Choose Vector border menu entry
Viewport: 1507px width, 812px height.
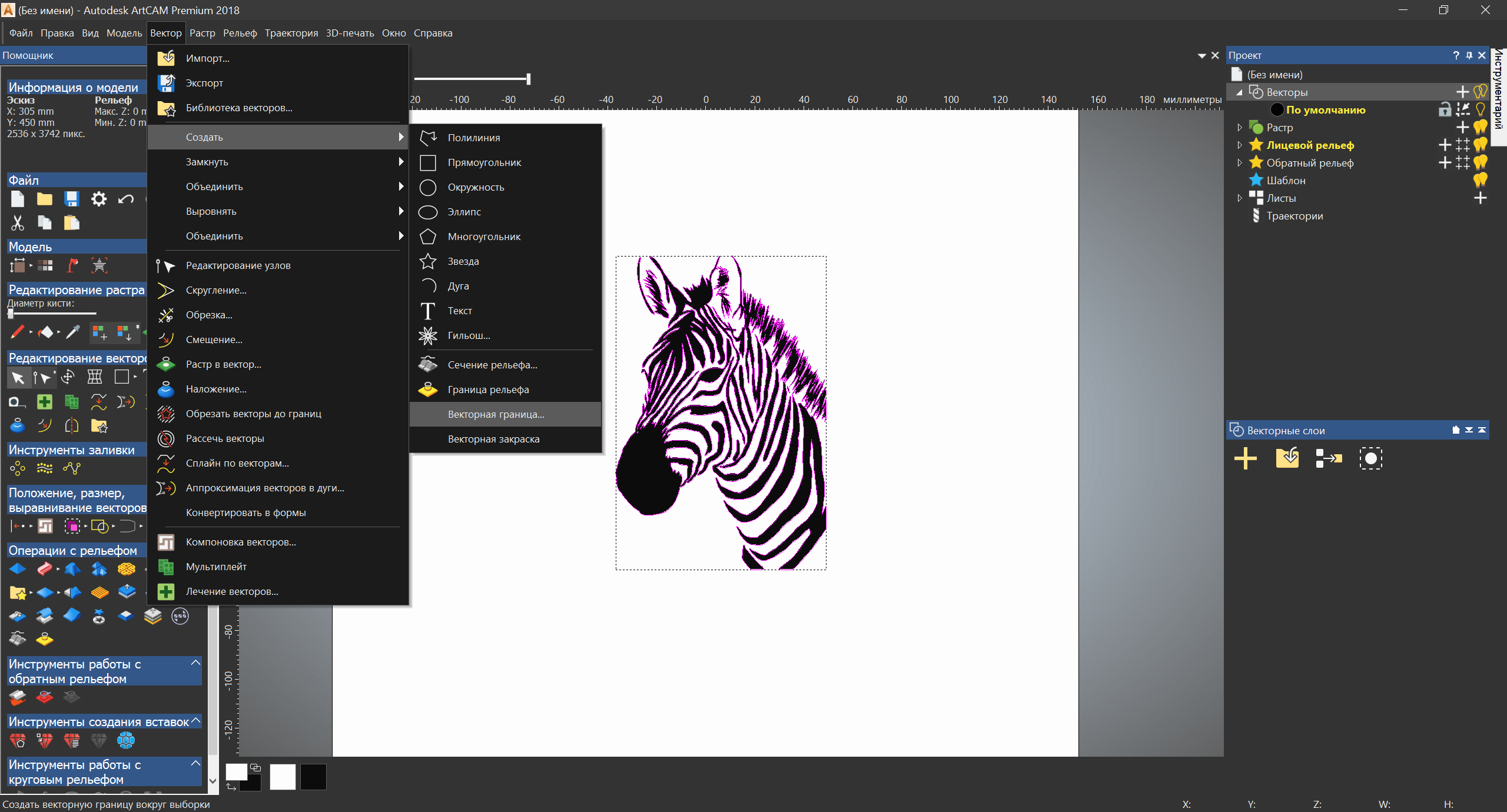coord(496,414)
